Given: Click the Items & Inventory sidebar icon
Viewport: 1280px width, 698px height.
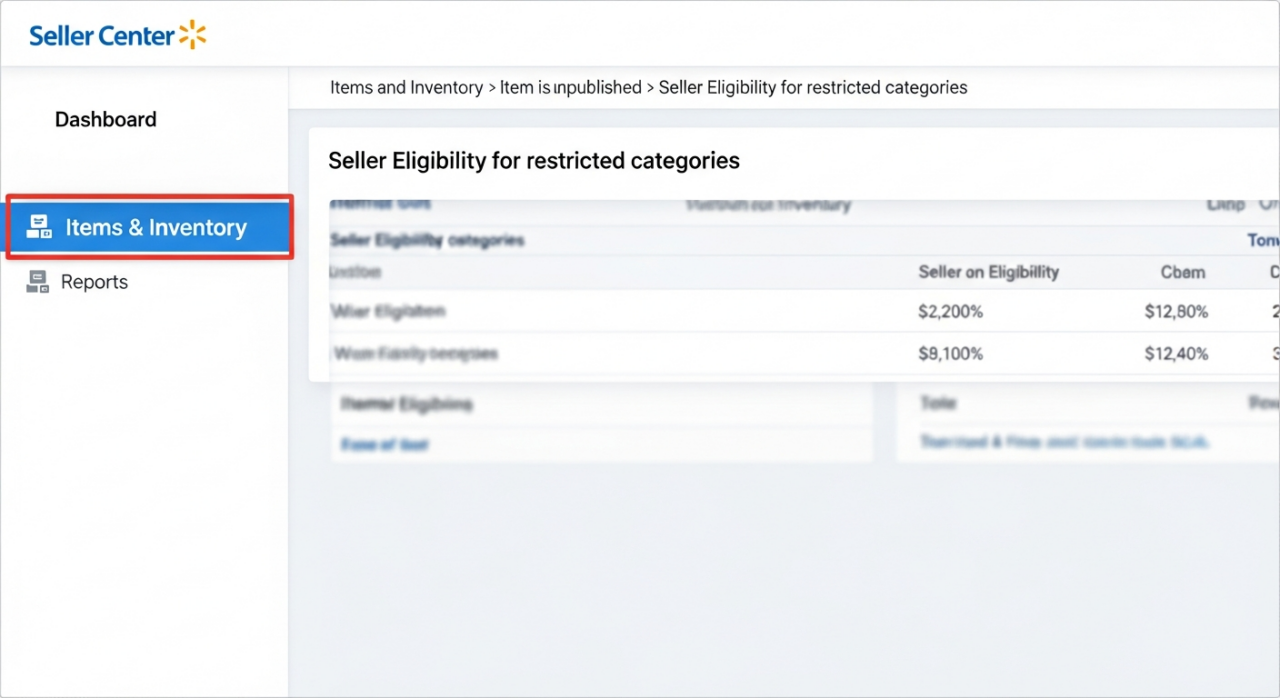Looking at the screenshot, I should click(39, 227).
